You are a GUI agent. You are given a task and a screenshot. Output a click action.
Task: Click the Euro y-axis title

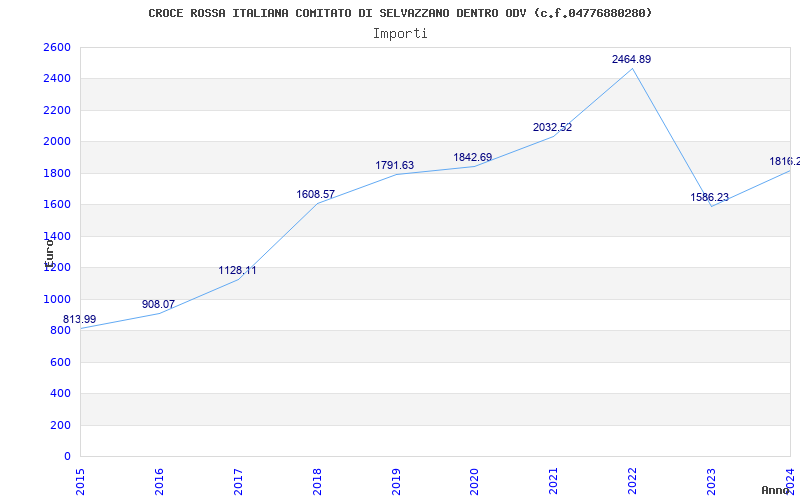pyautogui.click(x=49, y=253)
